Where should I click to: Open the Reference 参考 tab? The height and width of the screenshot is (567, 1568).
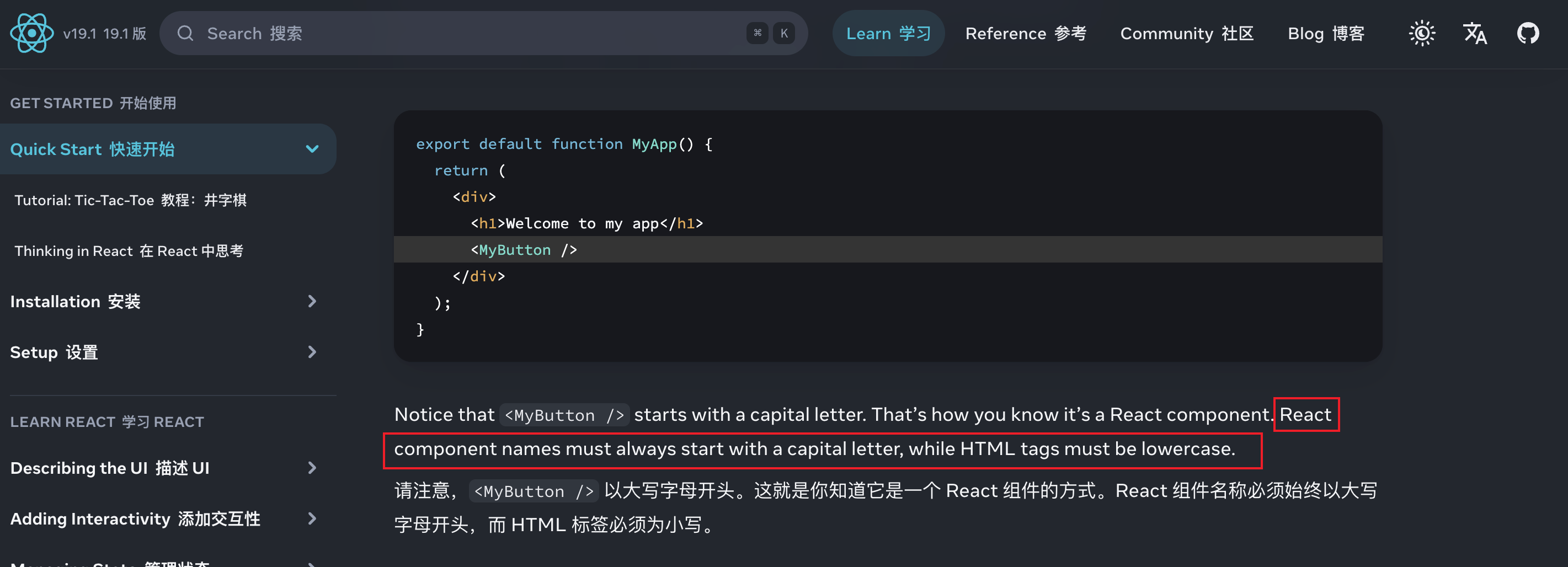click(x=1026, y=34)
